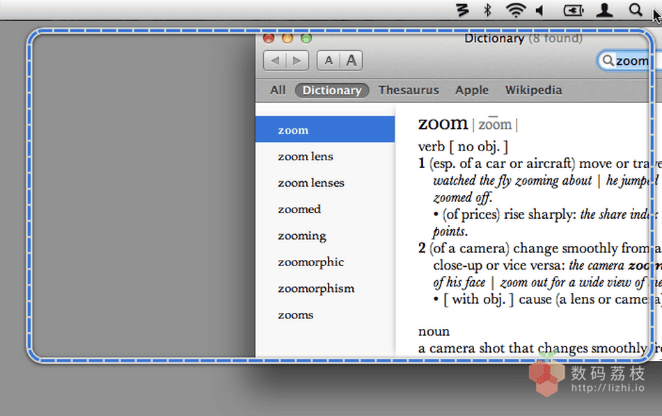Switch to the Thesaurus tab
Screen dimensions: 662x416
click(x=408, y=90)
